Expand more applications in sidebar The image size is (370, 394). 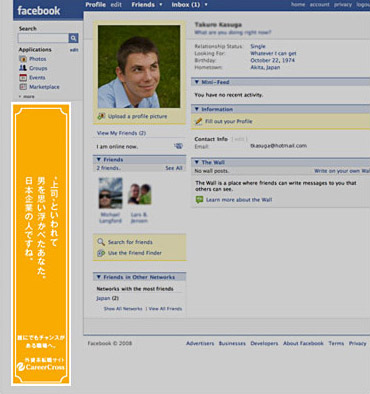point(27,96)
